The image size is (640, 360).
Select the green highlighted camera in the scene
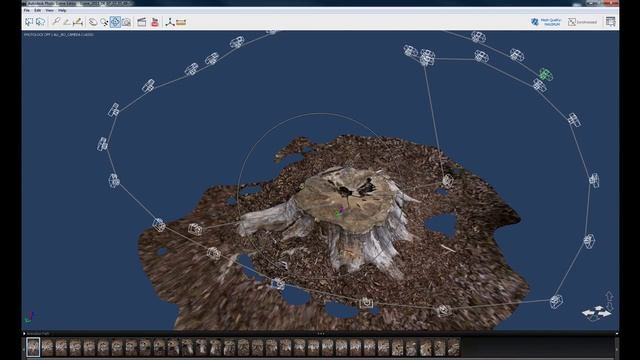coord(546,74)
